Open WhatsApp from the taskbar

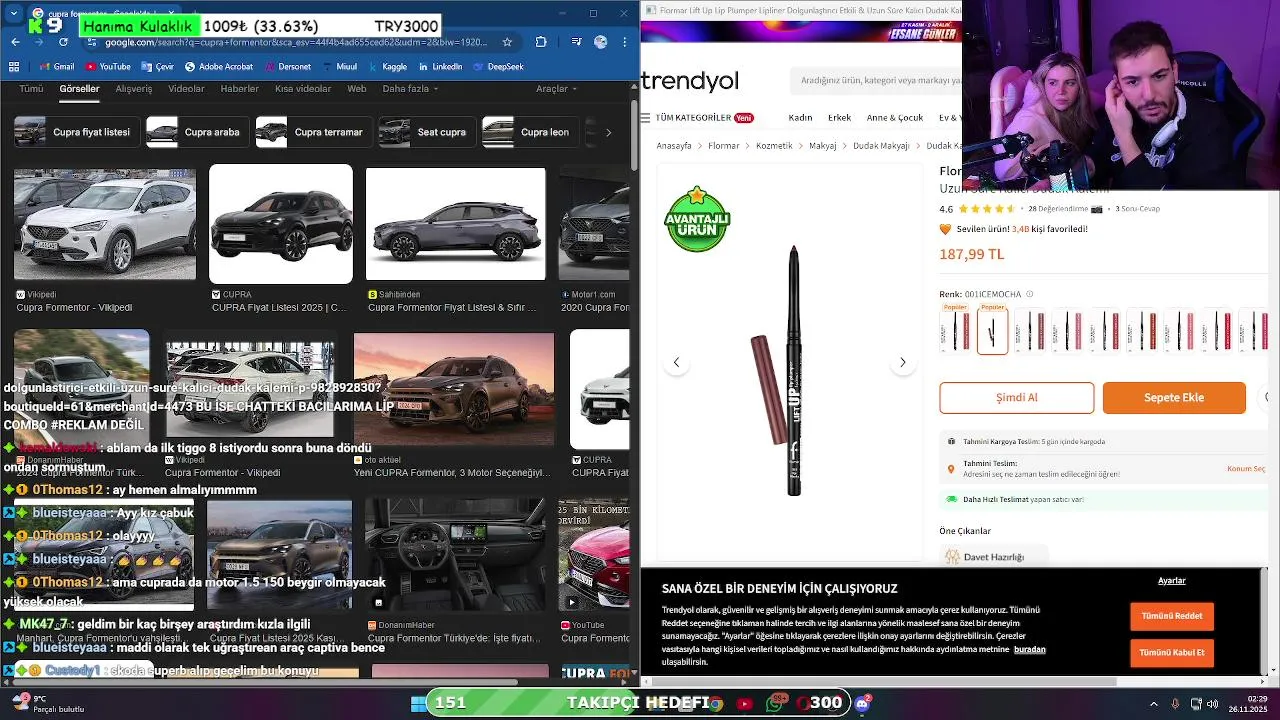pyautogui.click(x=774, y=703)
